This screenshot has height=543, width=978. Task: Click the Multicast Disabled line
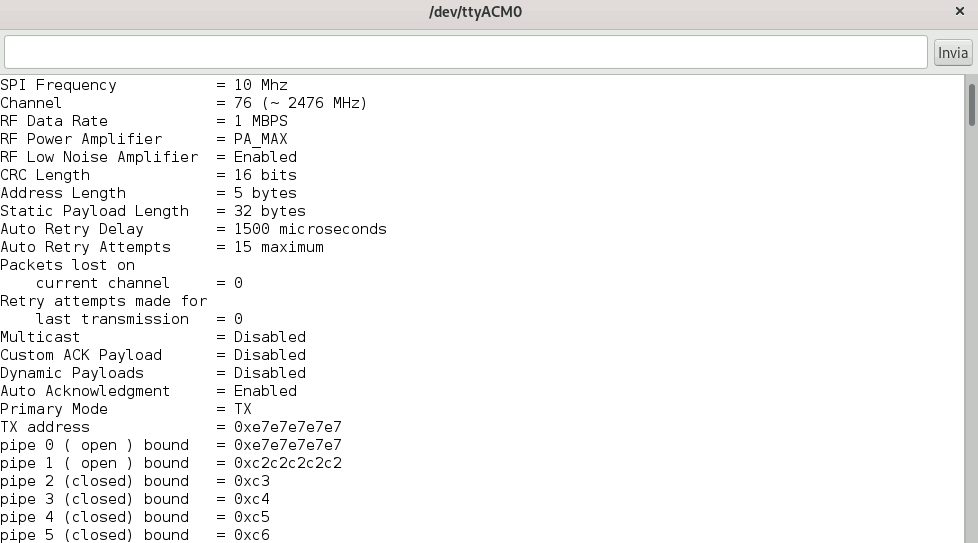pos(152,337)
